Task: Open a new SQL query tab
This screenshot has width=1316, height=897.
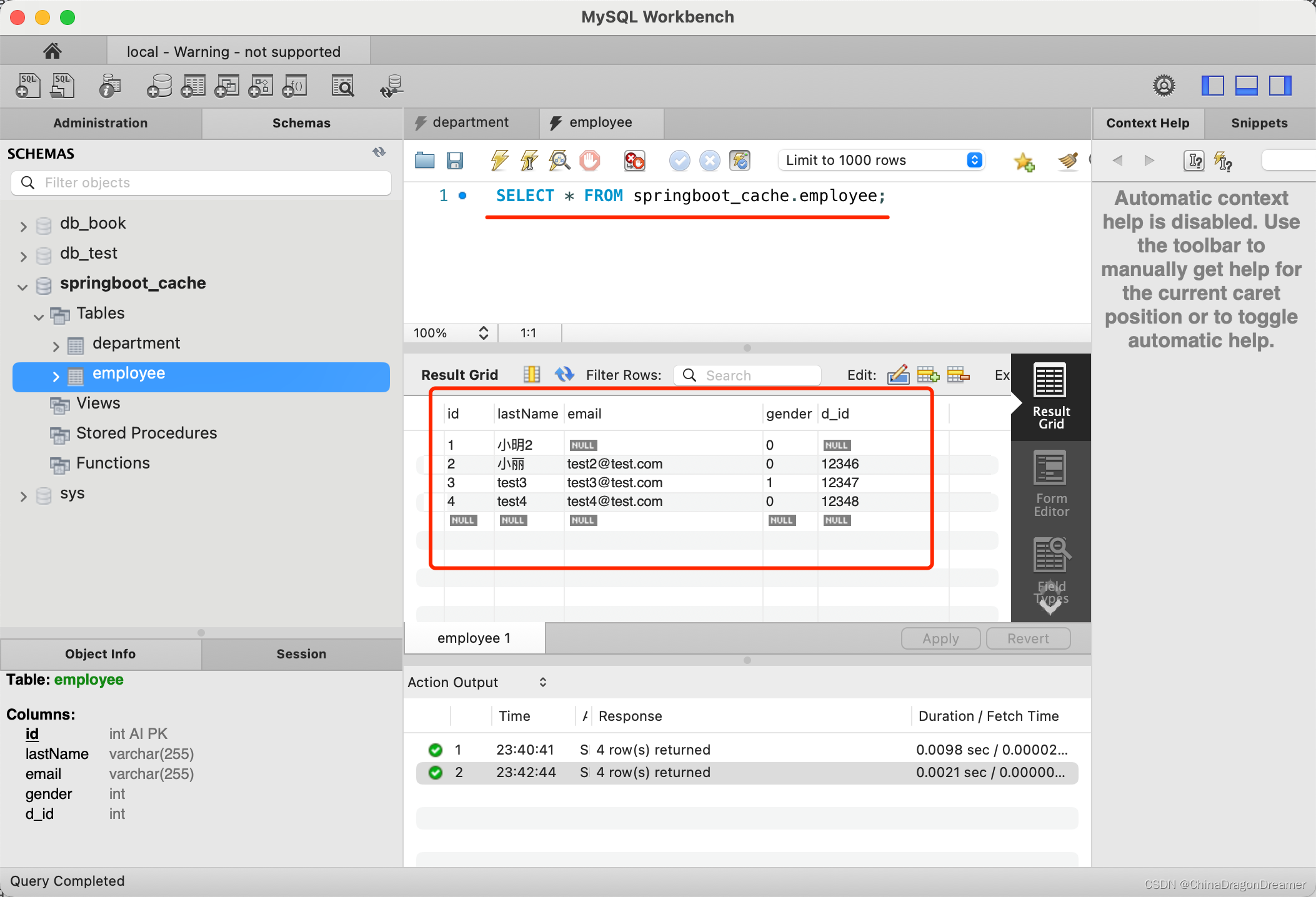Action: point(28,86)
